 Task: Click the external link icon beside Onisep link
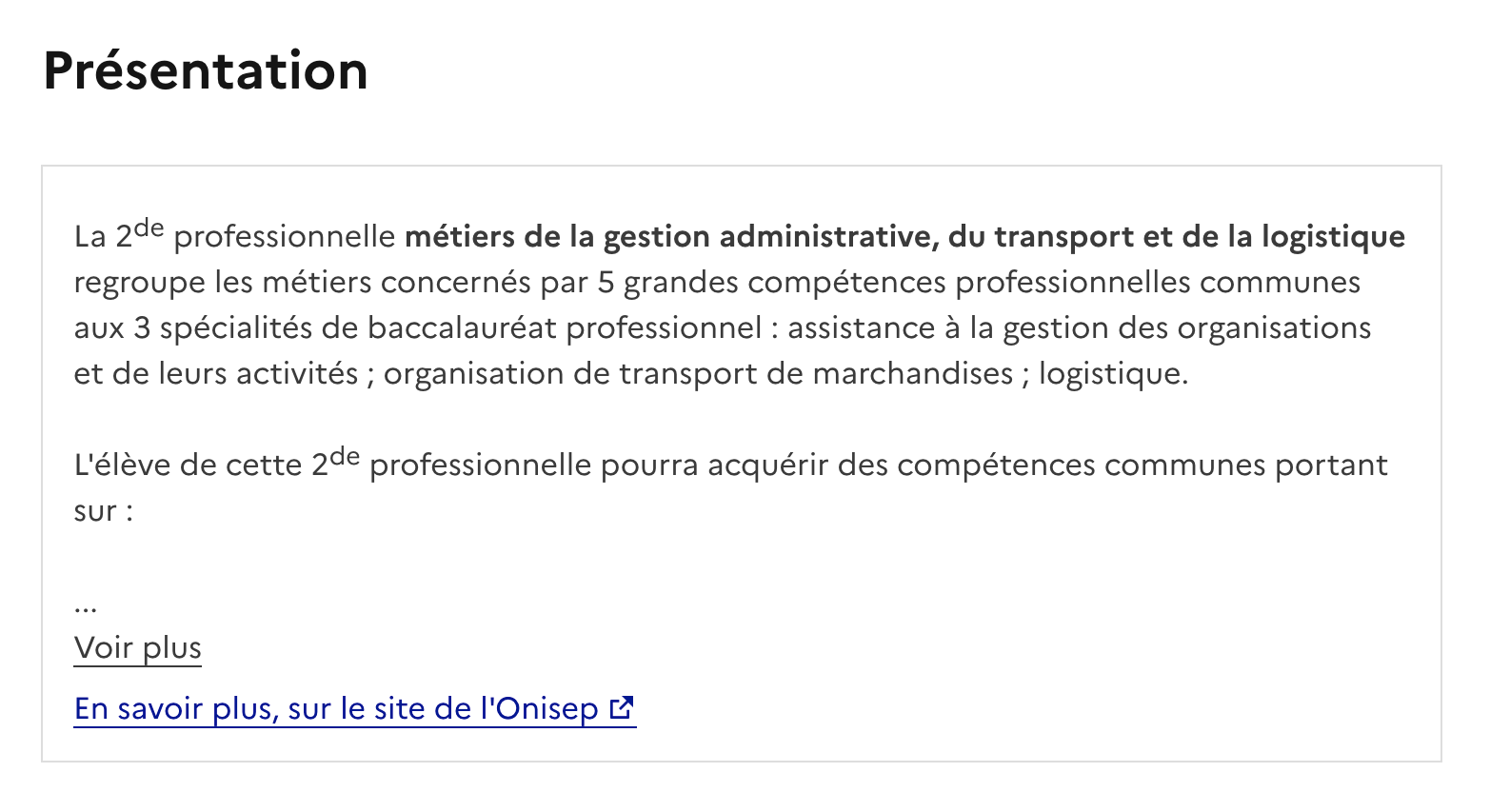click(622, 708)
